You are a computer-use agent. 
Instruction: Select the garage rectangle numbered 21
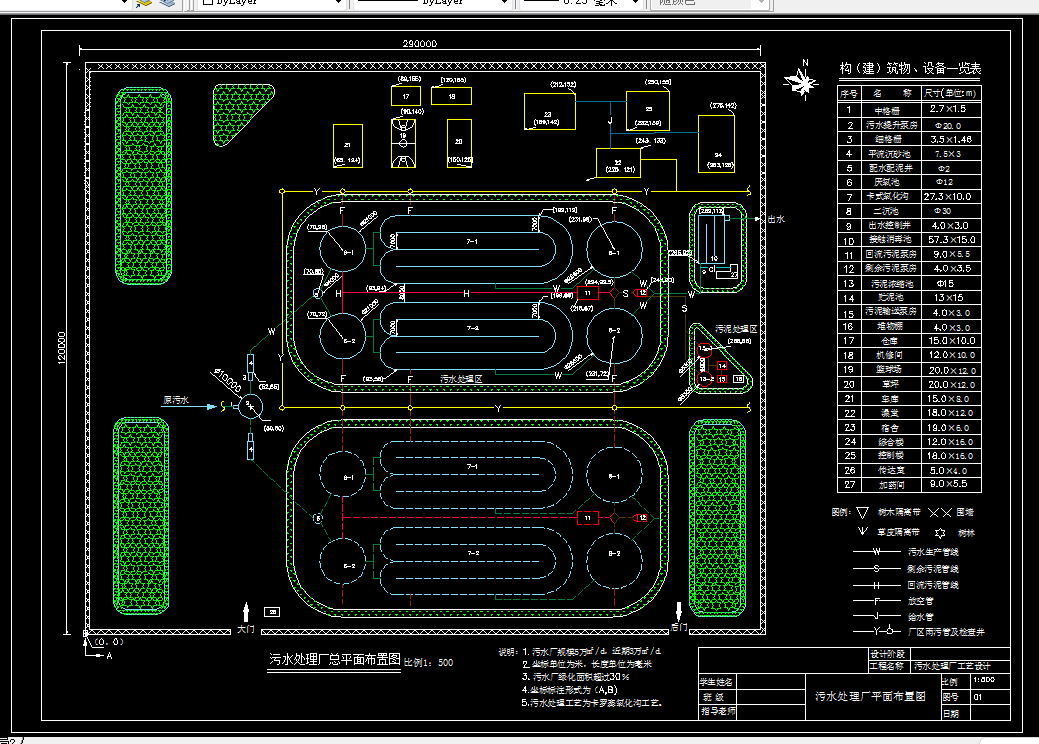tap(347, 146)
